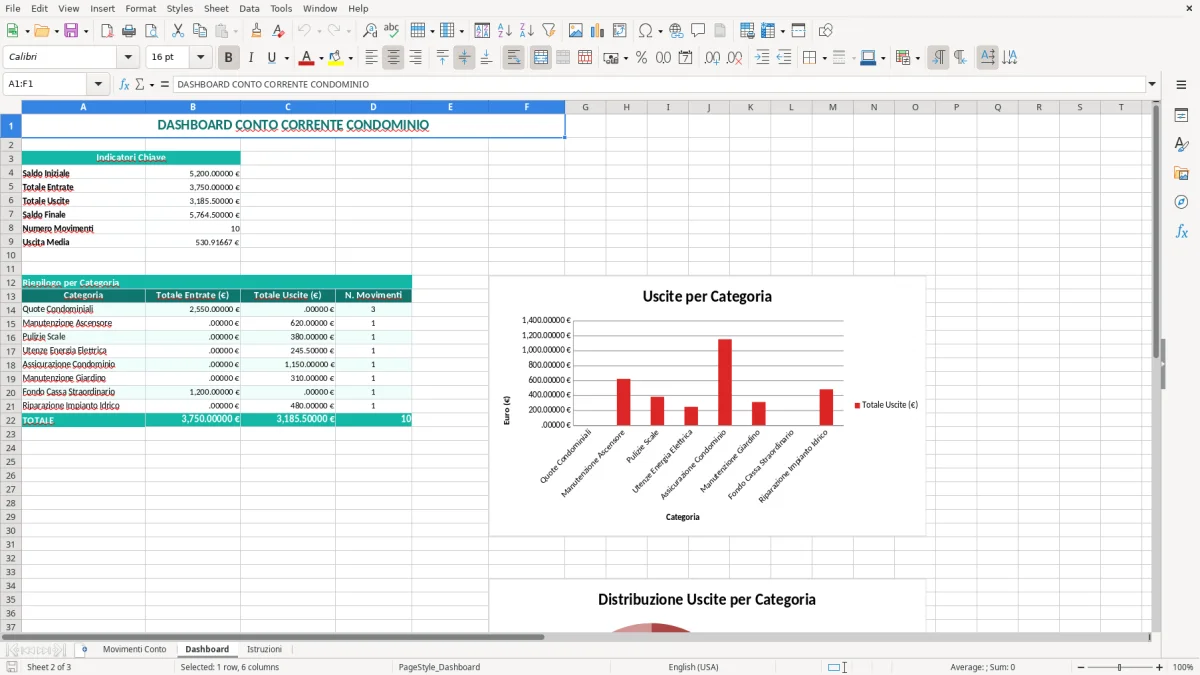The image size is (1200, 675).
Task: Switch to the Movimenti Conto sheet tab
Action: 134,649
